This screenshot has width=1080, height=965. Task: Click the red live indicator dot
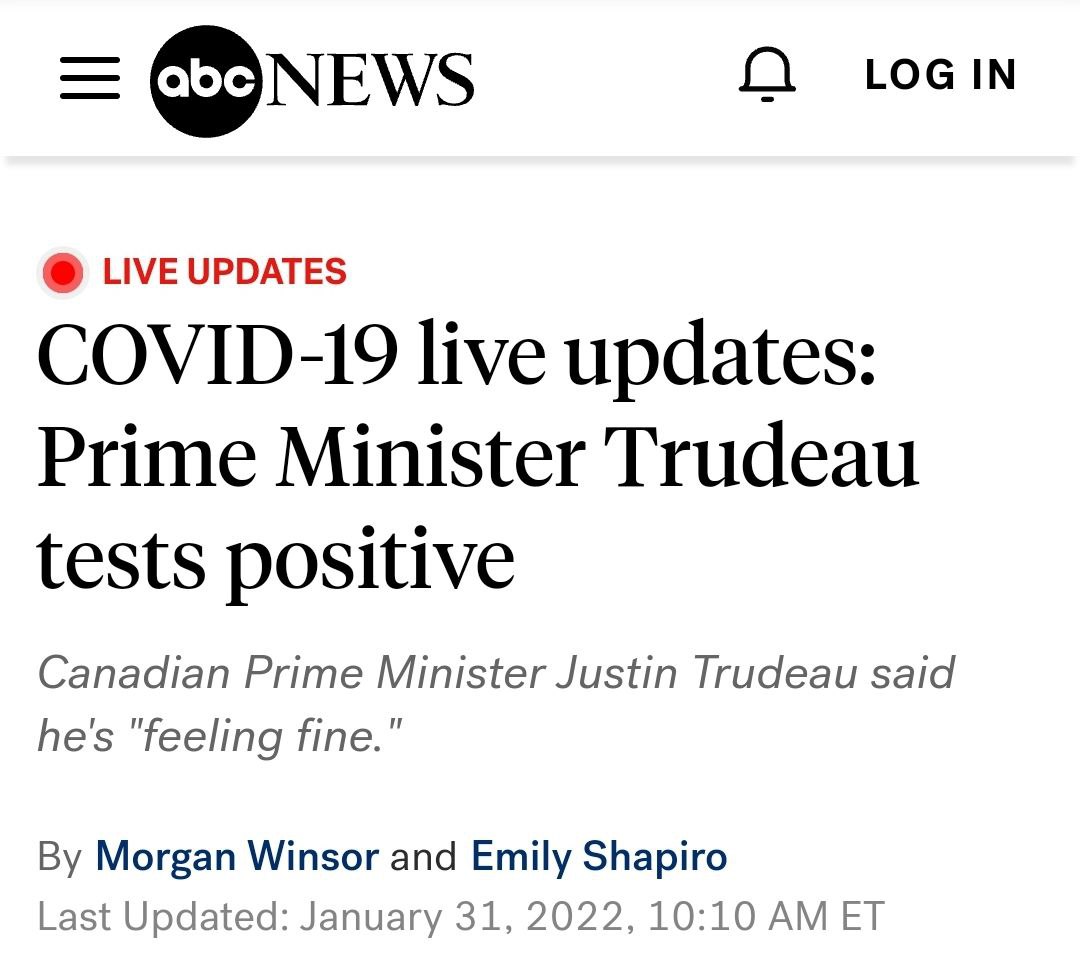(63, 272)
